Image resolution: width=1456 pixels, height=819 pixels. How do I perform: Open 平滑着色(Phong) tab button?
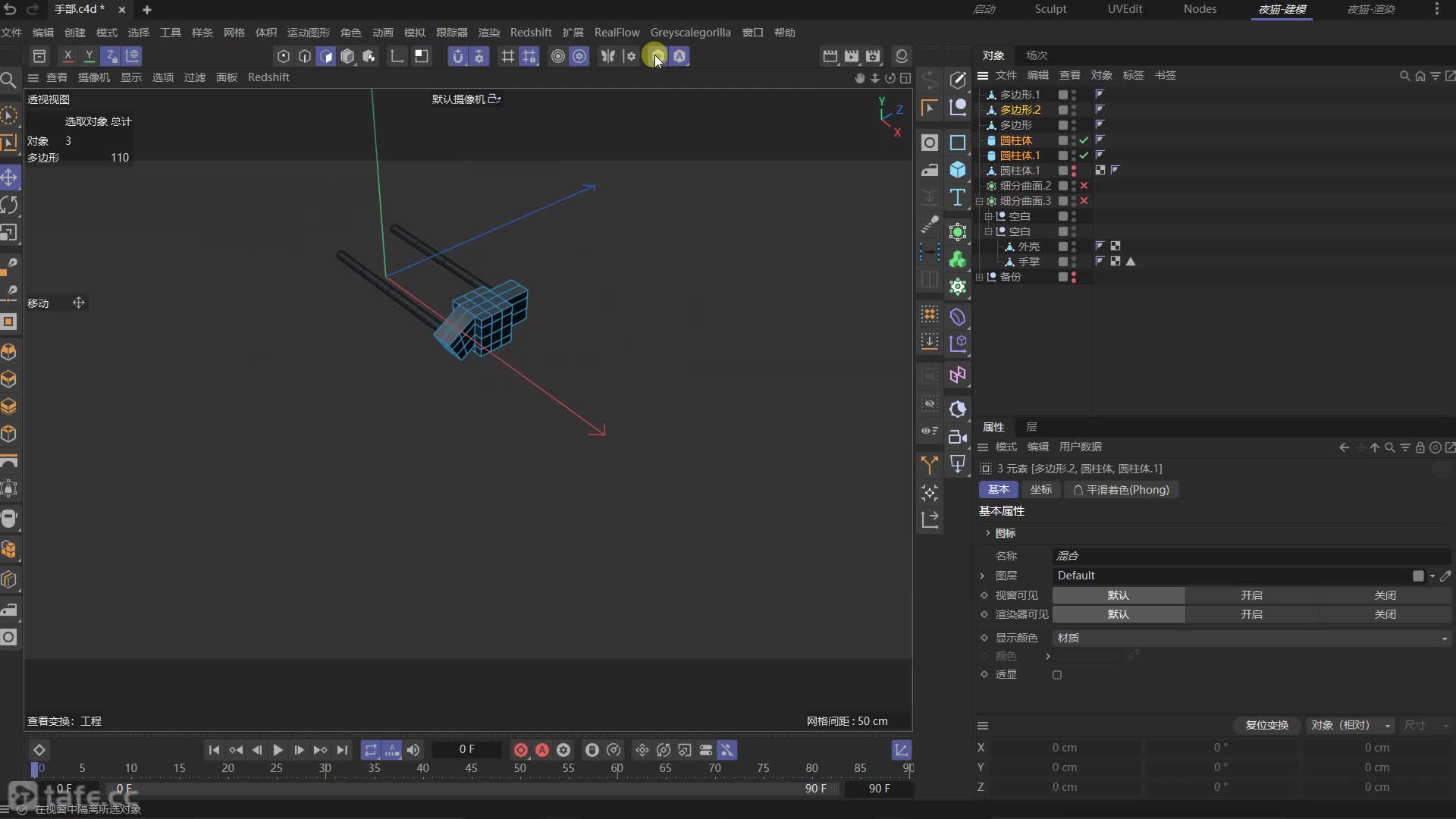tap(1122, 490)
